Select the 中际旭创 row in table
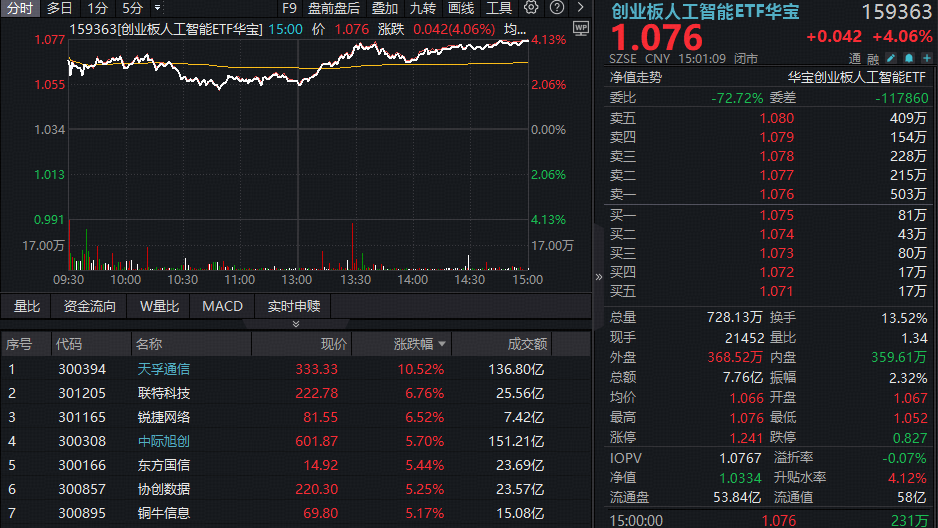This screenshot has height=528, width=938. click(x=164, y=441)
